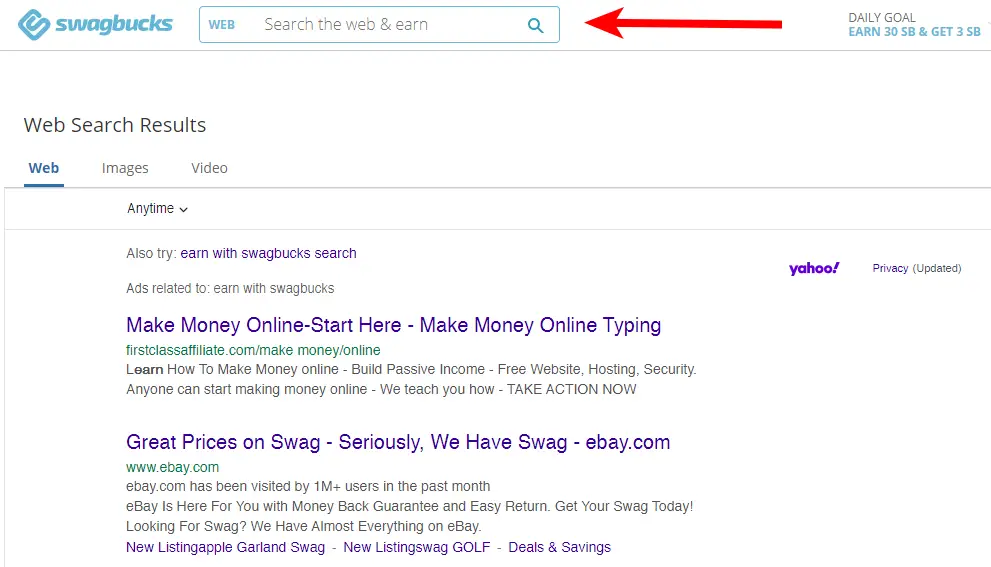Click the ebay.com visited by 1M+ users text
This screenshot has width=991, height=567.
click(308, 486)
